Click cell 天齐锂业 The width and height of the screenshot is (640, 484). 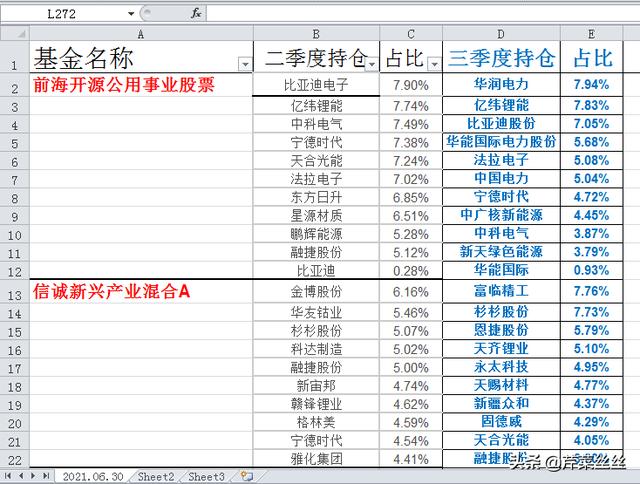(x=501, y=349)
